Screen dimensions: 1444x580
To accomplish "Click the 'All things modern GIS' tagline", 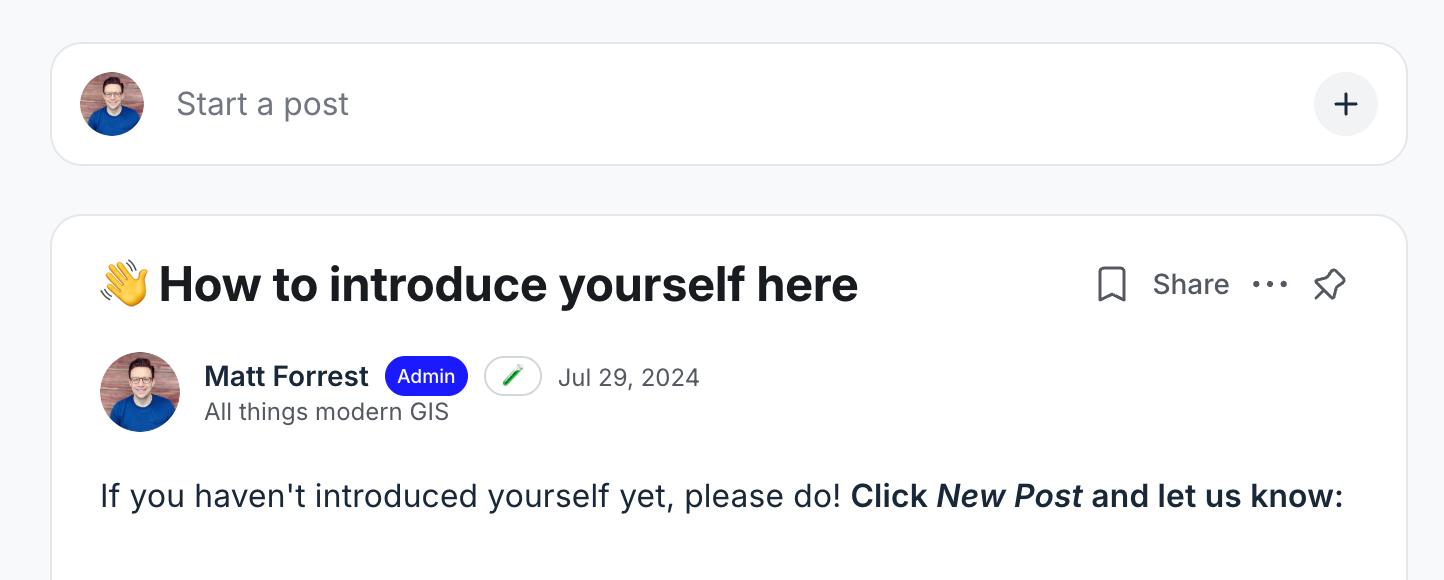I will 326,412.
